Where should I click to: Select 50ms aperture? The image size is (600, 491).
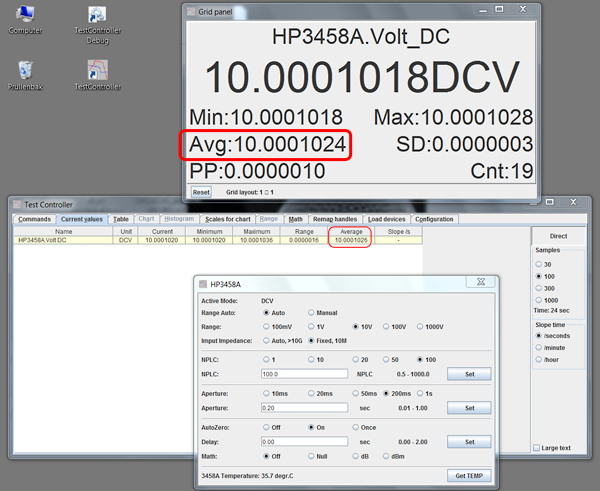pos(355,393)
